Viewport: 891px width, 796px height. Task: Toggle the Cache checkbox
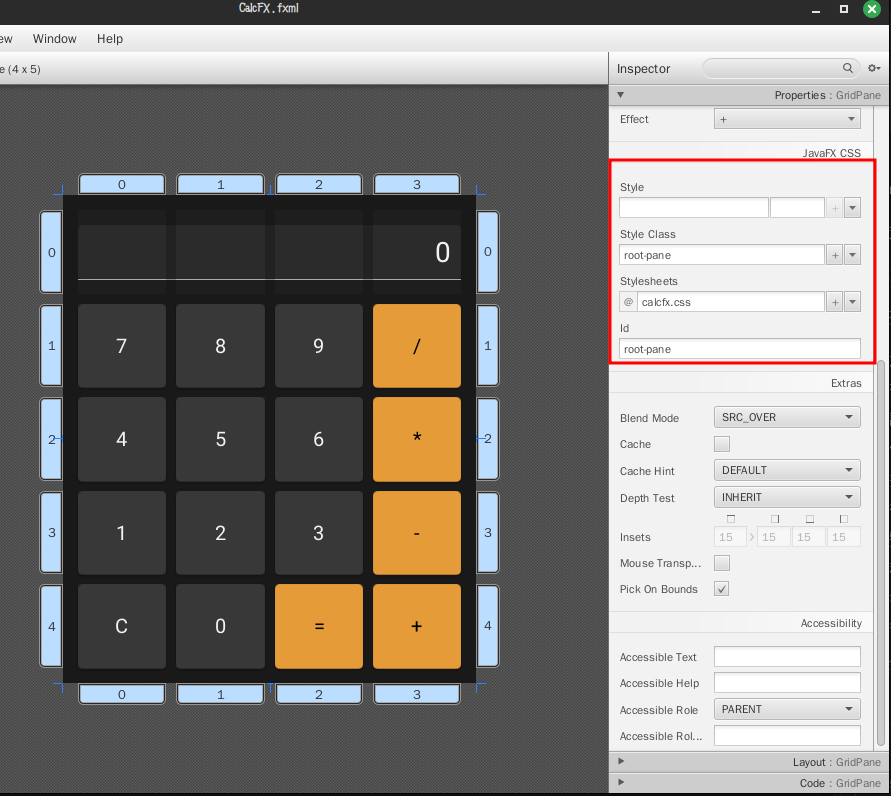[722, 444]
